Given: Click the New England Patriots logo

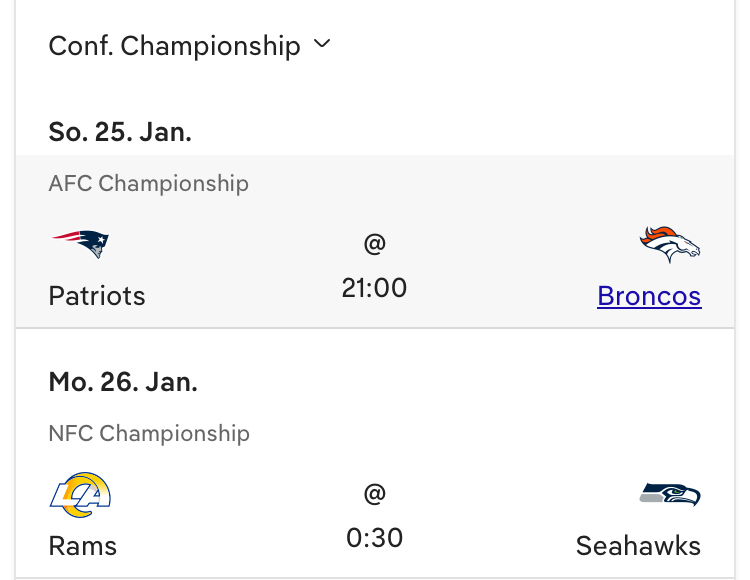Looking at the screenshot, I should pos(80,243).
